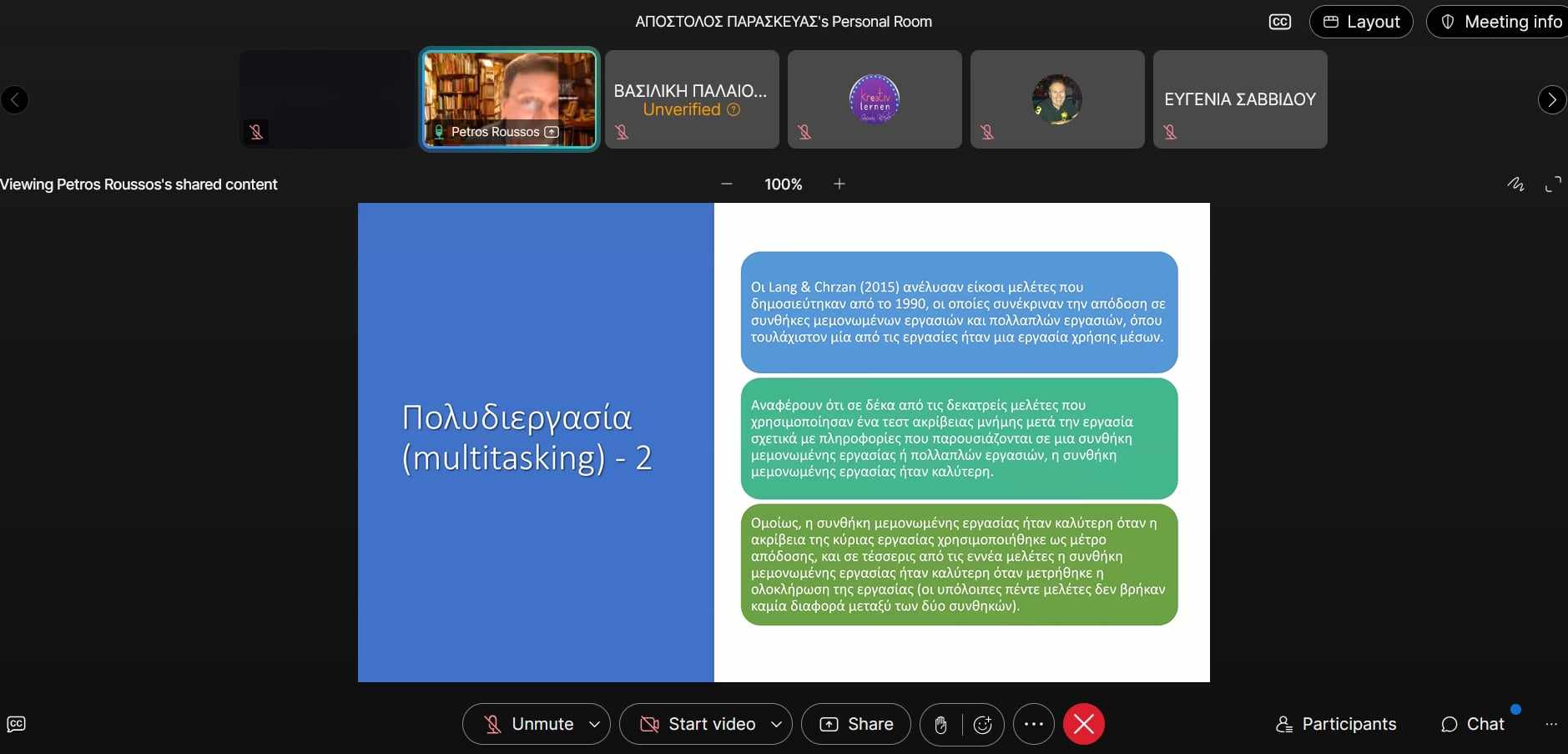Leave the meeting with red X button
This screenshot has width=1568, height=754.
pyautogui.click(x=1084, y=724)
